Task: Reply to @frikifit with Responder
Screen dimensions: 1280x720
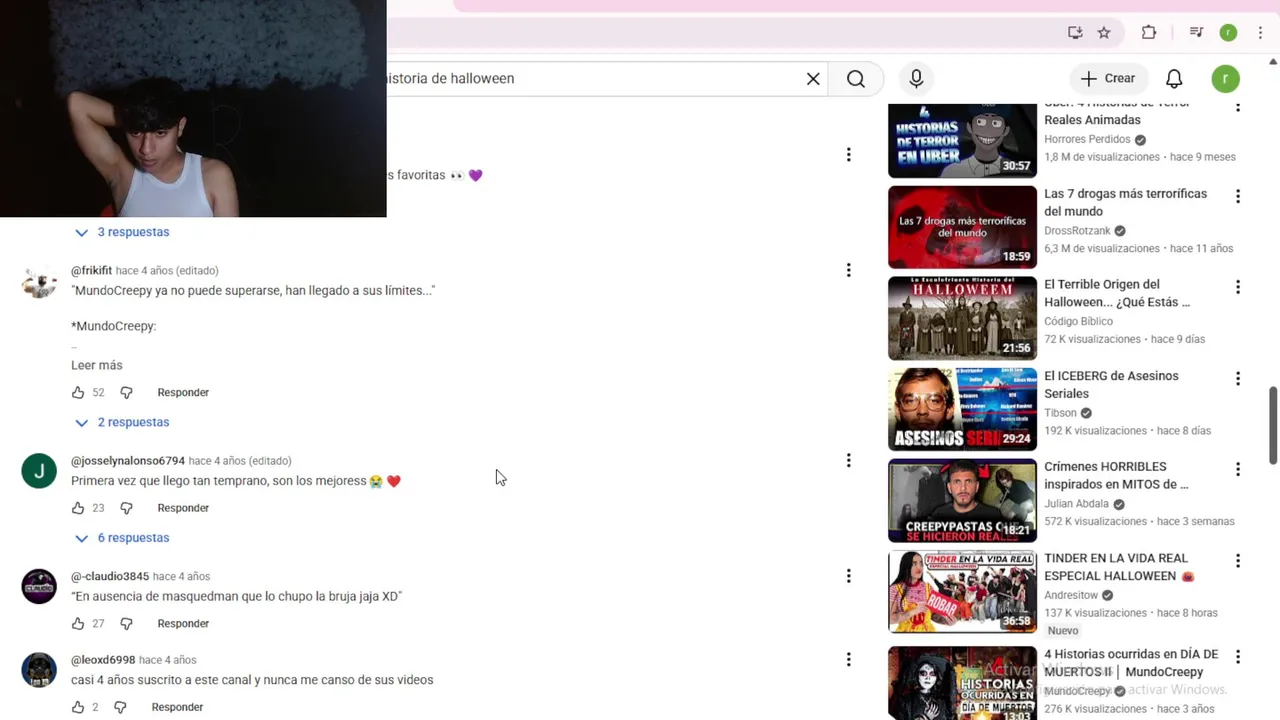Action: pyautogui.click(x=183, y=393)
